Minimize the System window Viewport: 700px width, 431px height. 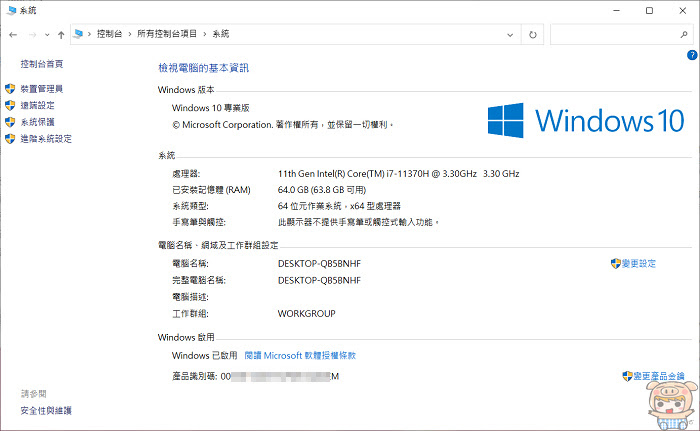(617, 10)
